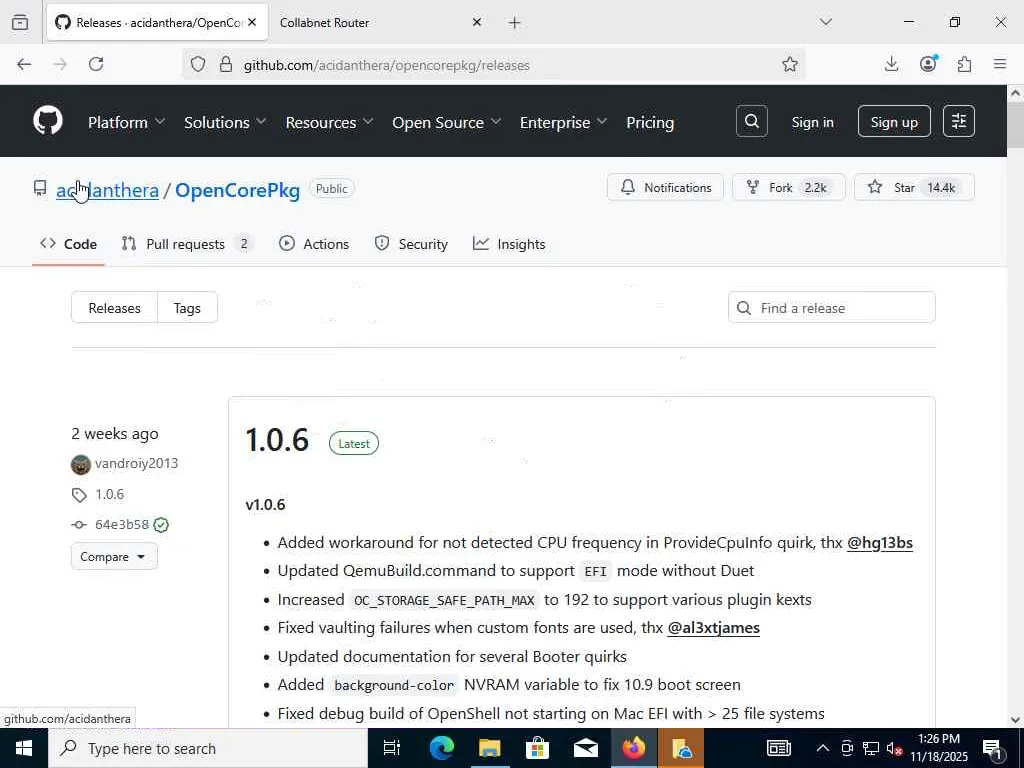1024x768 pixels.
Task: Open the Actions tab
Action: point(314,244)
